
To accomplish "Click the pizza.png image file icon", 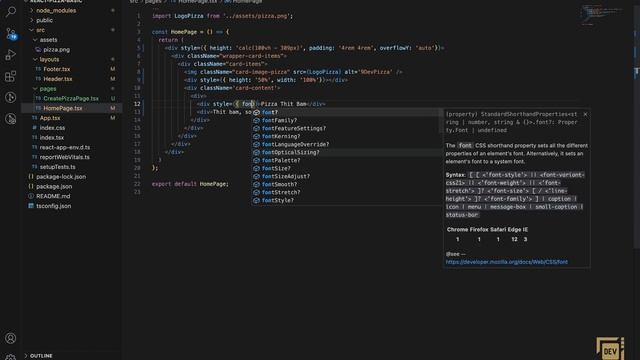I will click(38, 49).
